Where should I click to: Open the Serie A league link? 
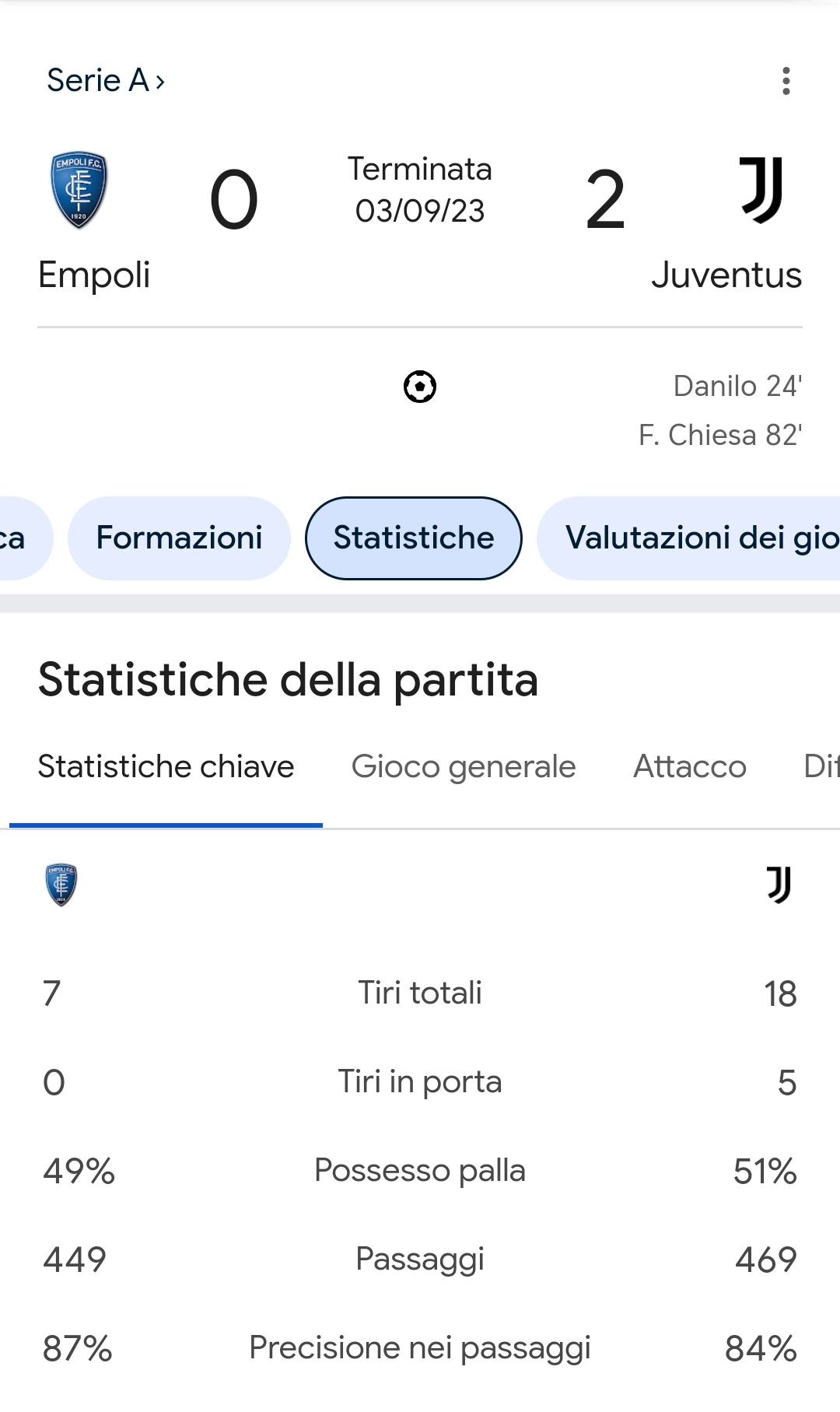tap(106, 80)
